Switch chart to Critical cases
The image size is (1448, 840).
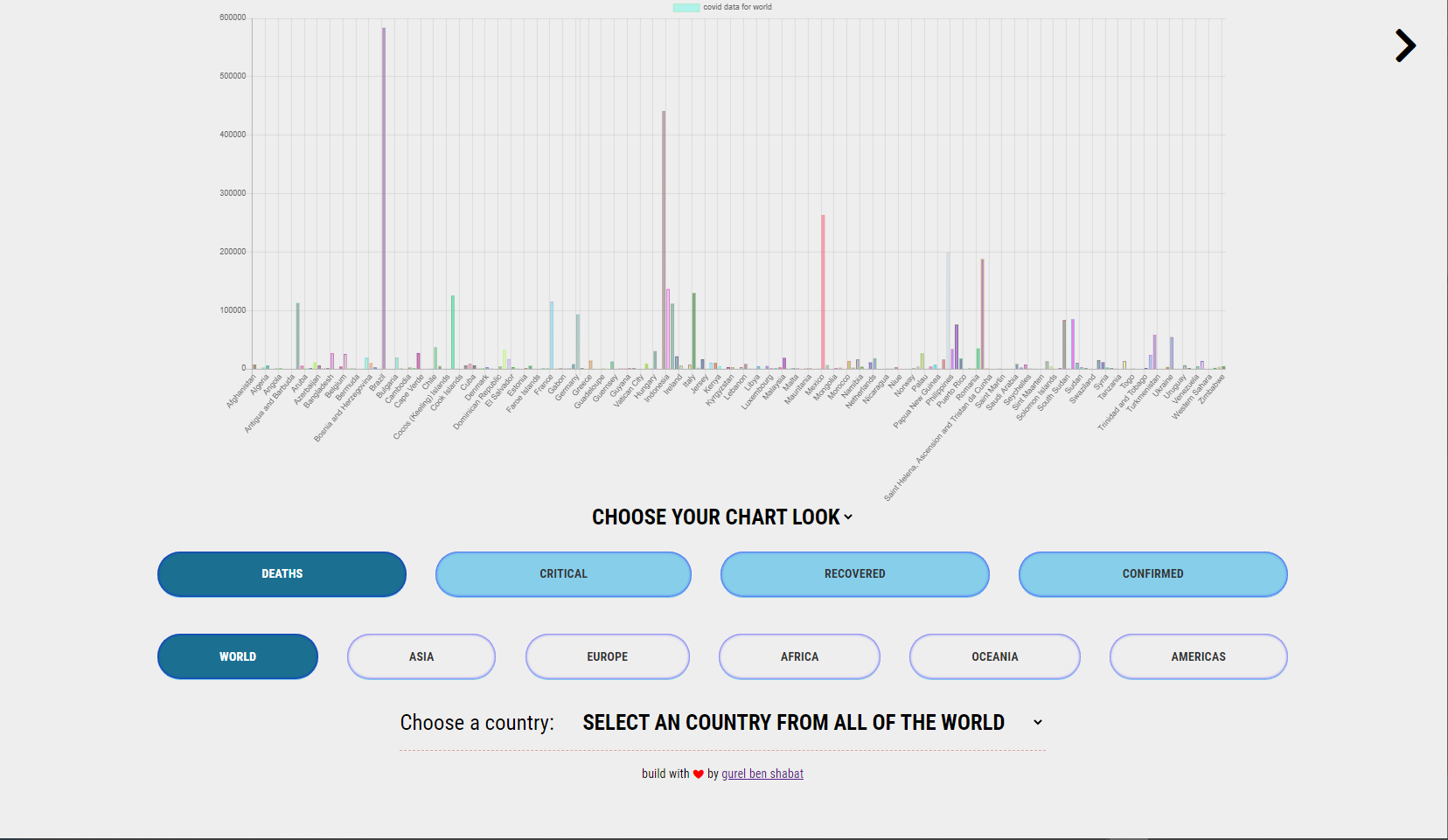[x=563, y=574]
